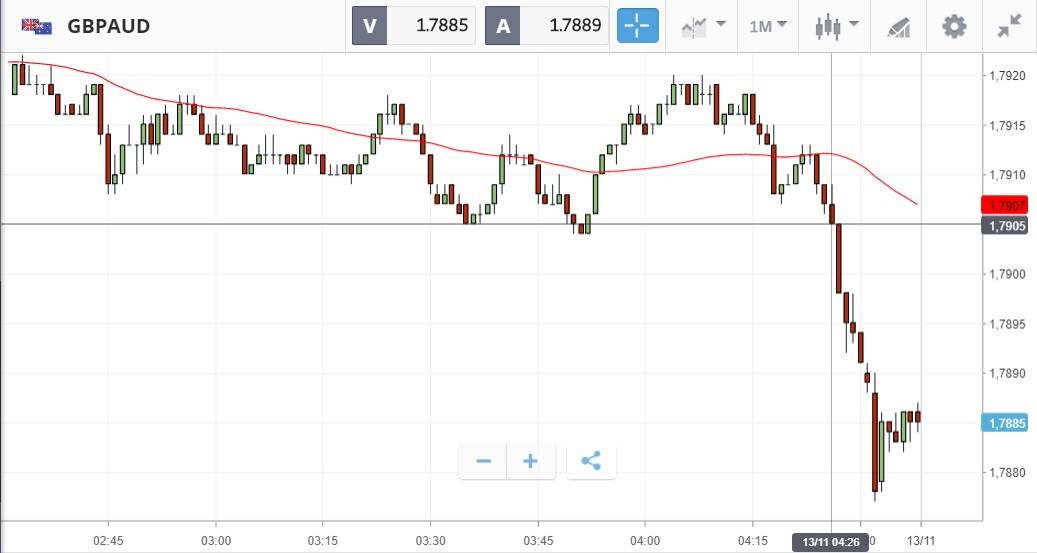Click the 03:30 time axis label

click(430, 541)
